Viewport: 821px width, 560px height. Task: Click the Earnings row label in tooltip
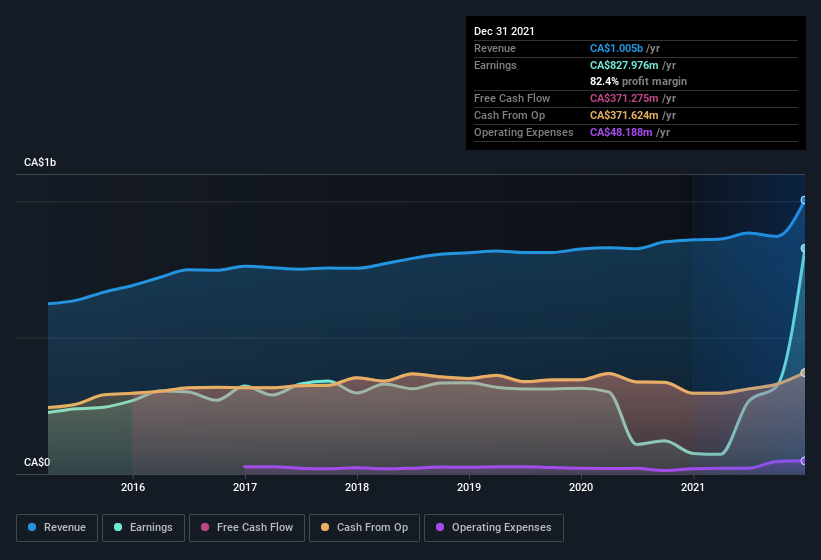(x=495, y=65)
